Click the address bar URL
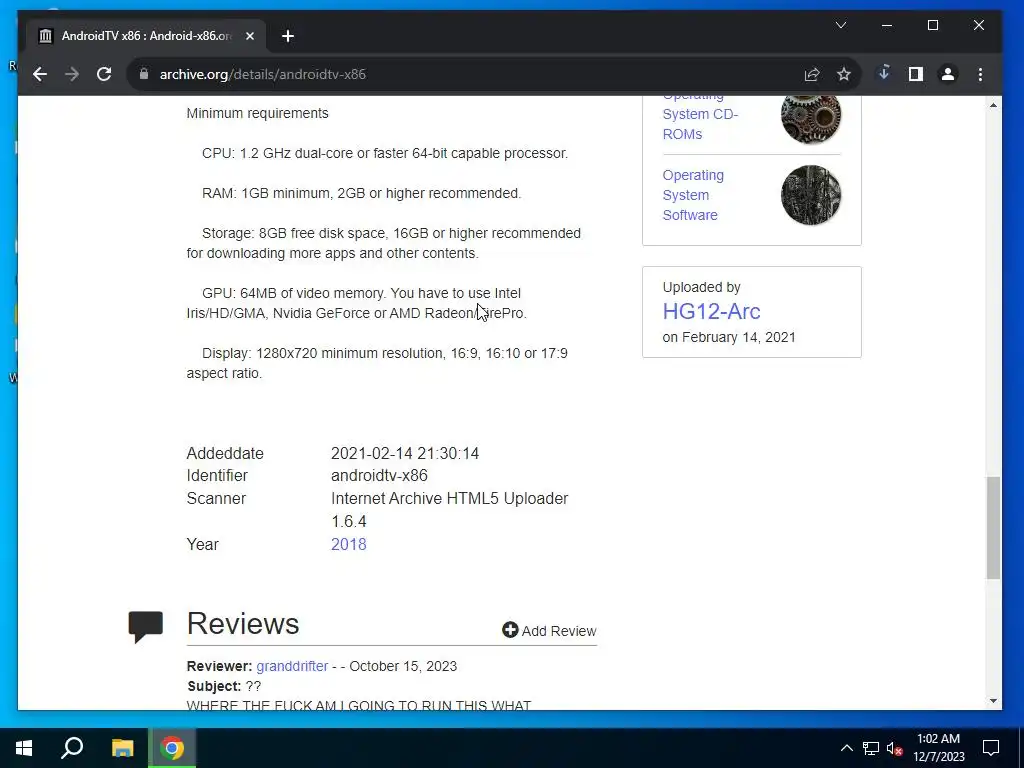The image size is (1024, 768). point(263,74)
